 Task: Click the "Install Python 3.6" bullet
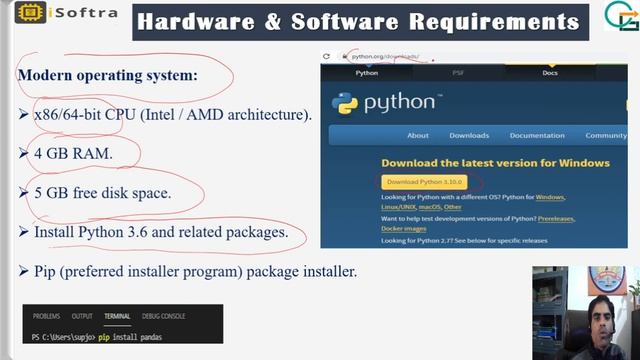(161, 232)
